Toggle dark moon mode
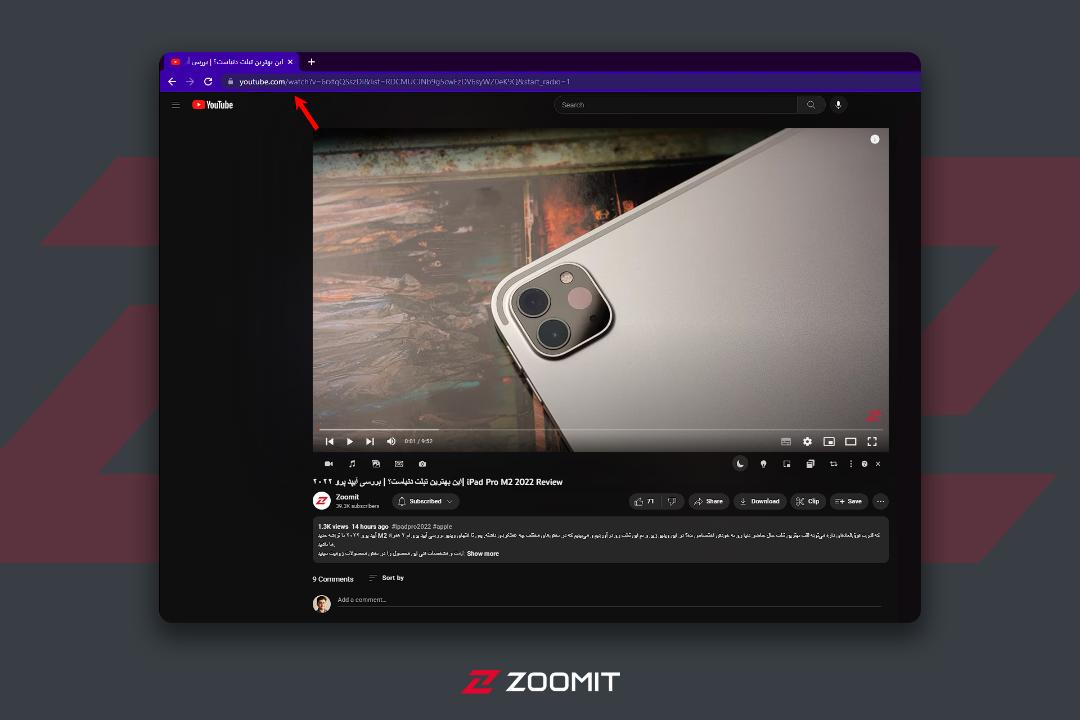 740,464
